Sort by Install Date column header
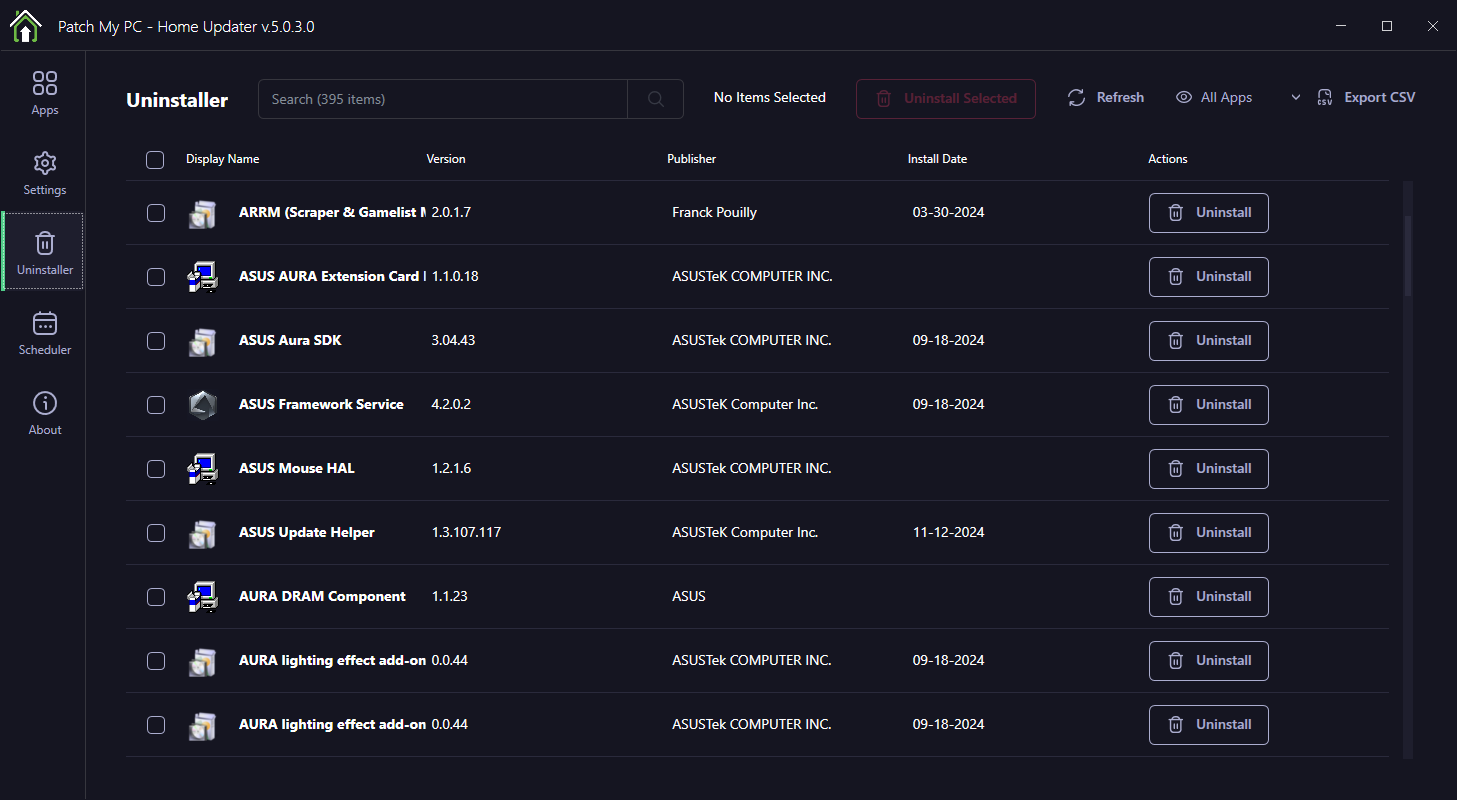1457x800 pixels. (937, 159)
